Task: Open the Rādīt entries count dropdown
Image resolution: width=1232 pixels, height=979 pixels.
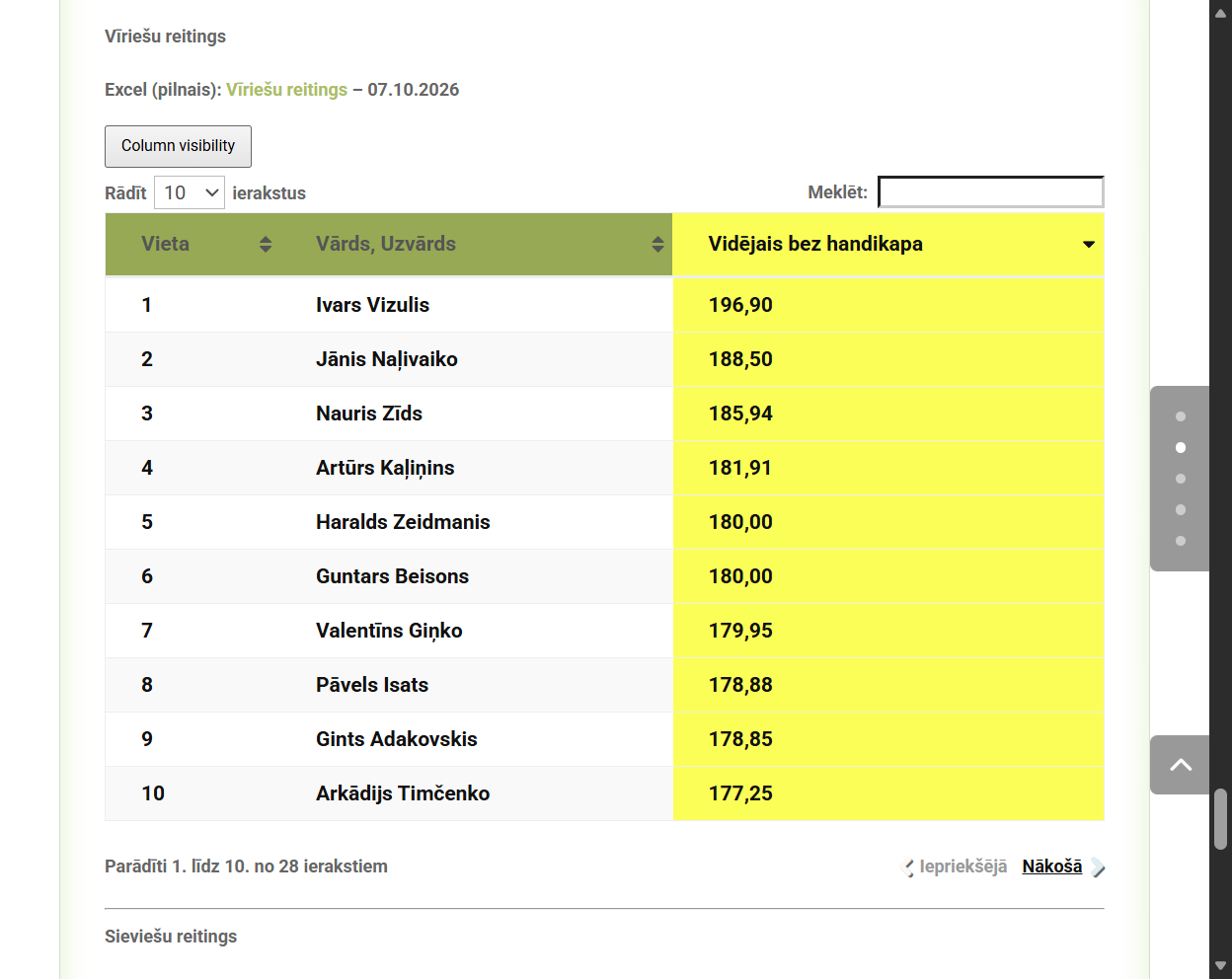Action: coord(190,192)
